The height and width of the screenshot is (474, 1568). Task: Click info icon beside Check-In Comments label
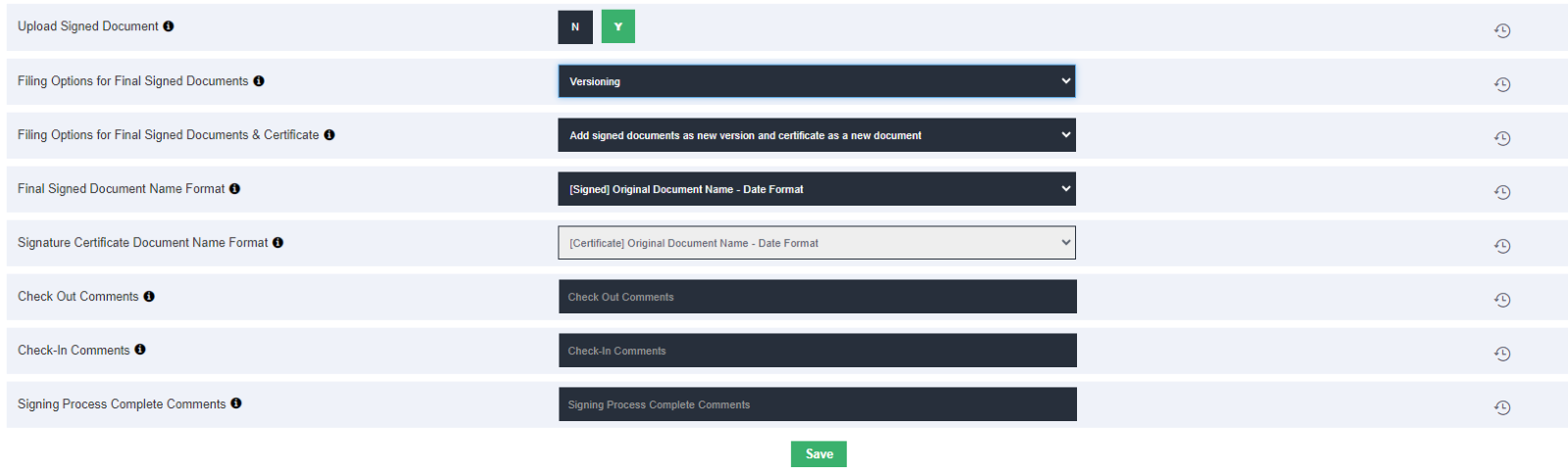point(140,350)
